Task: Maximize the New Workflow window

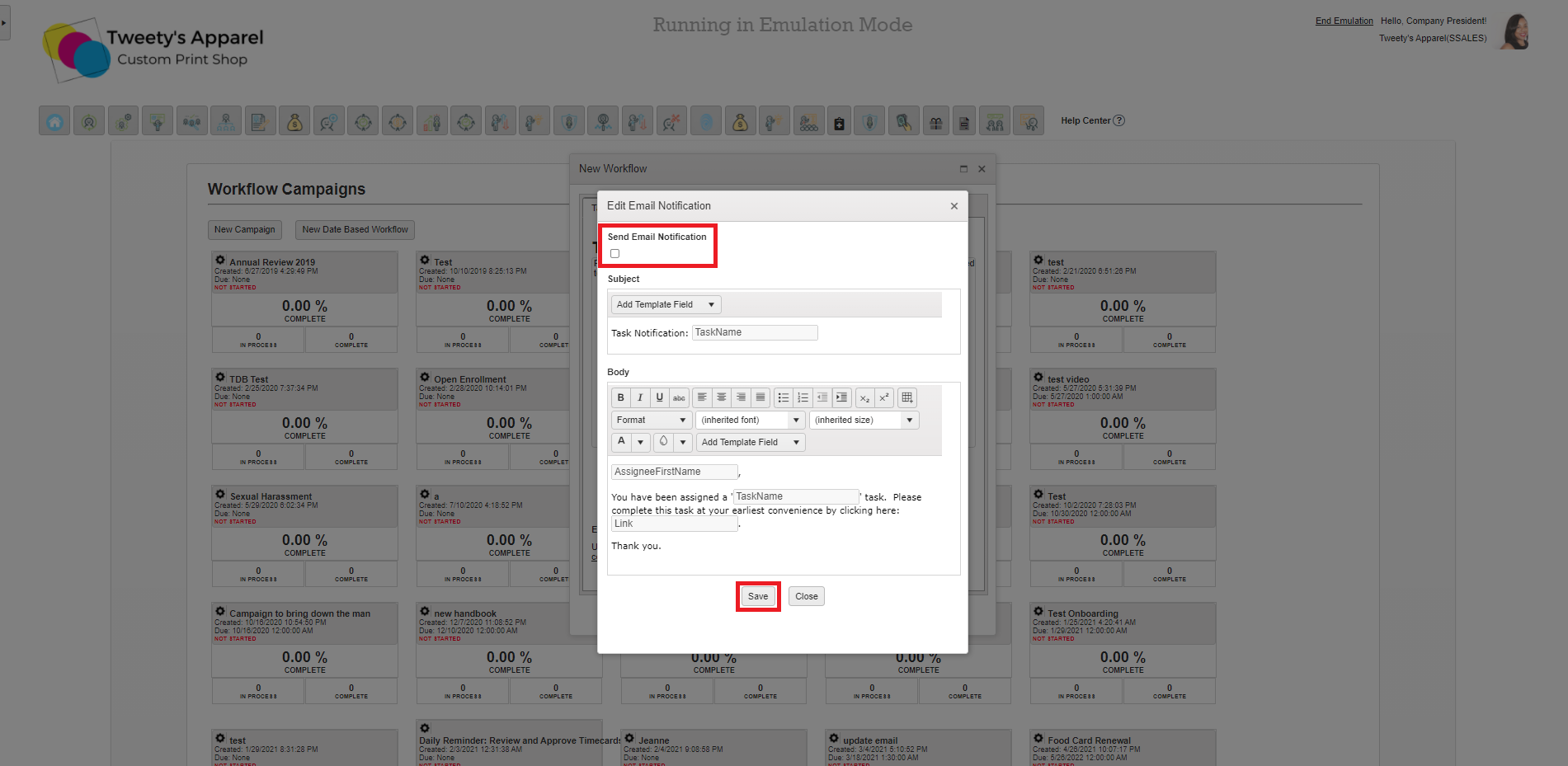Action: pyautogui.click(x=963, y=168)
